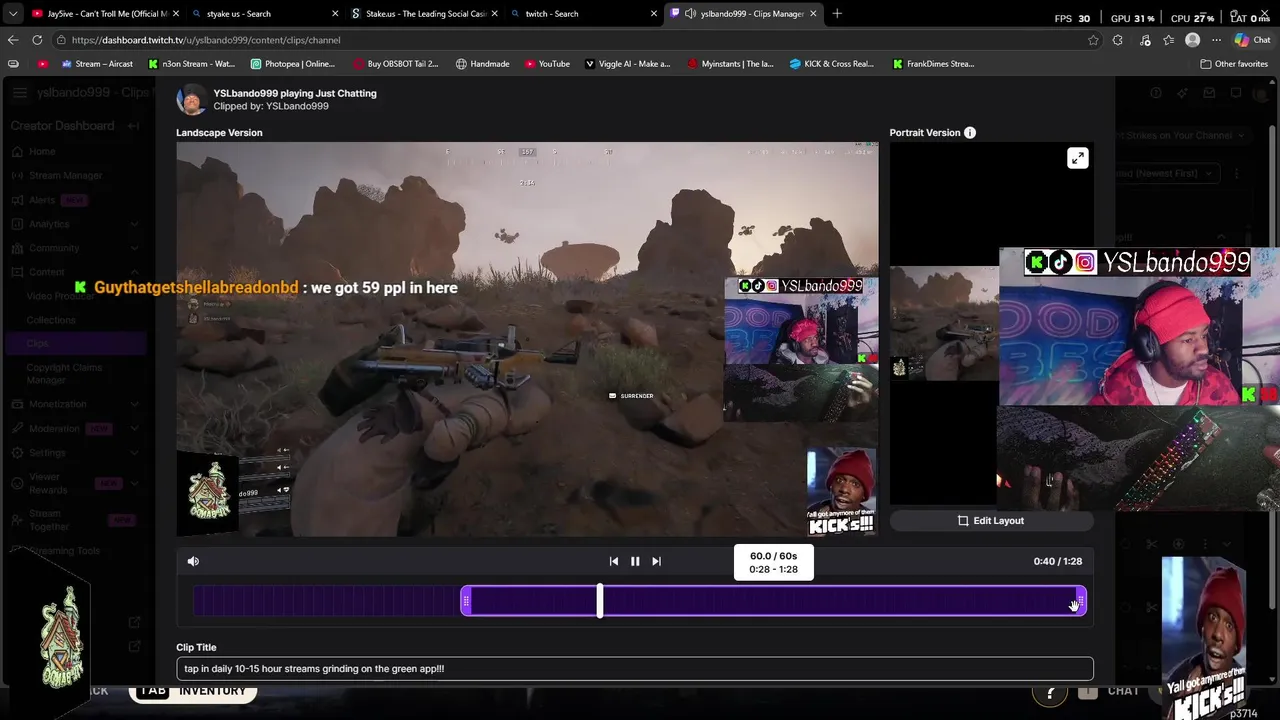Open the Myinstants bookmark
The image size is (1280, 720).
(731, 63)
